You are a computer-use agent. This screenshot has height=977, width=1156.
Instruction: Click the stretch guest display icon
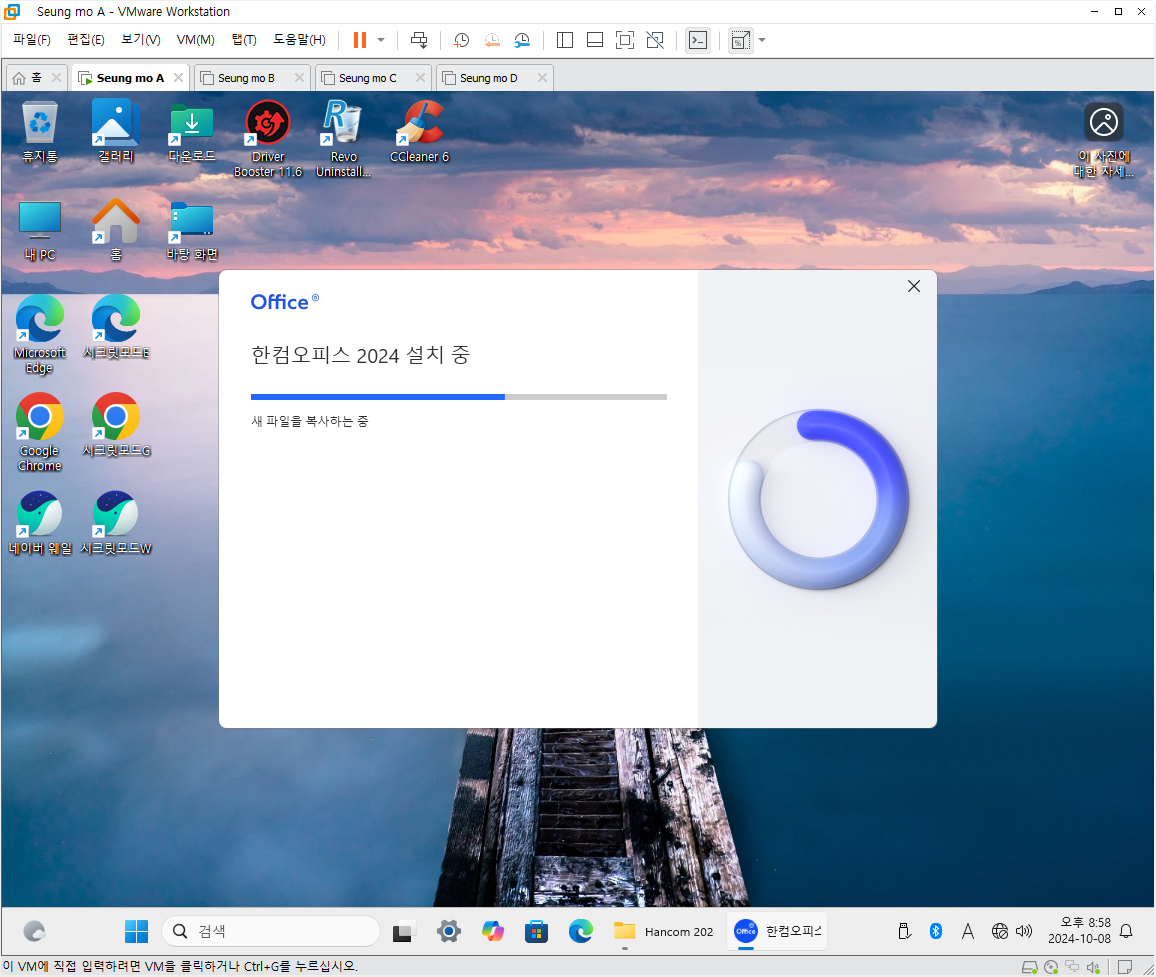[740, 40]
